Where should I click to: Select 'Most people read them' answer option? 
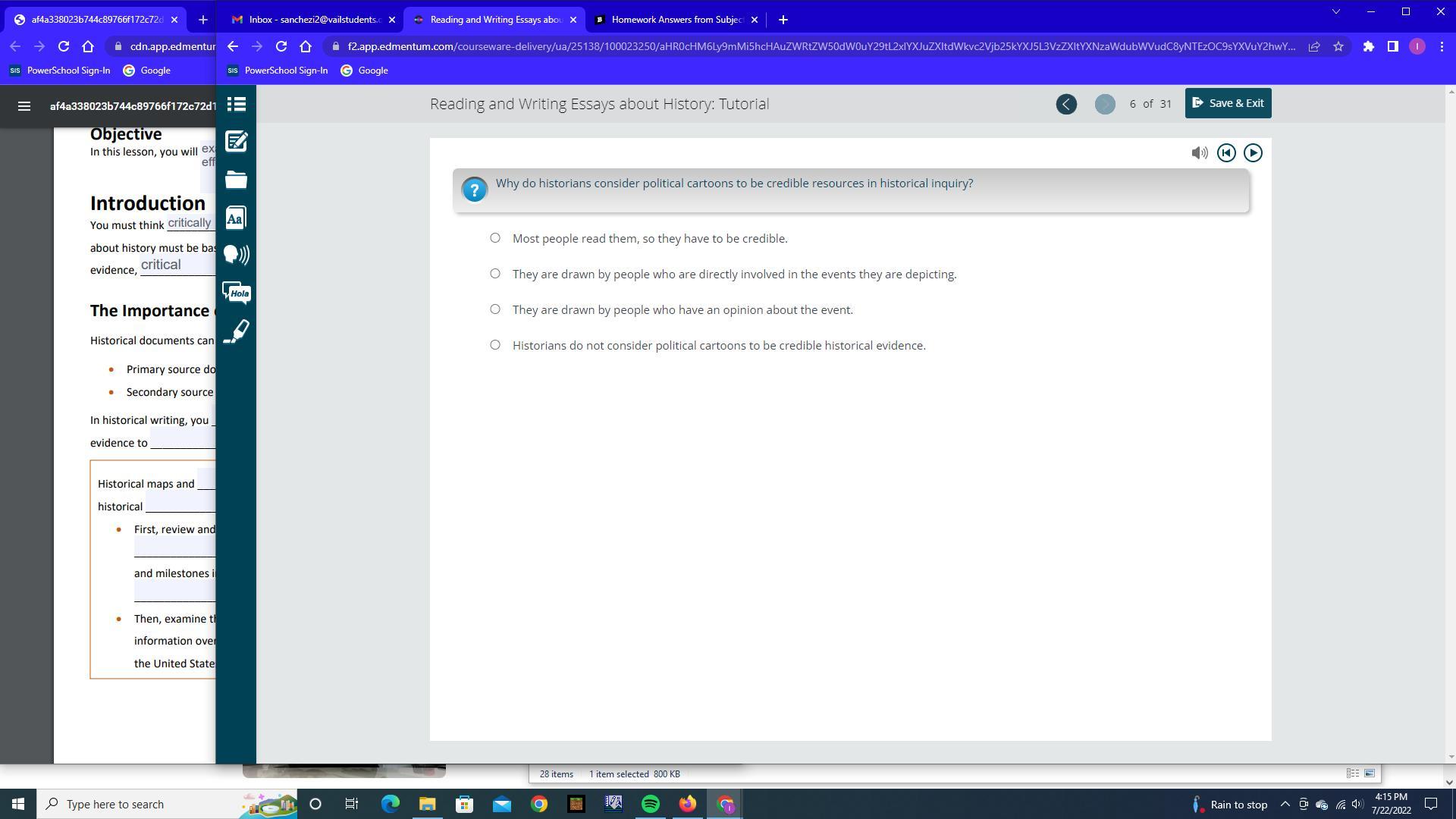point(495,238)
